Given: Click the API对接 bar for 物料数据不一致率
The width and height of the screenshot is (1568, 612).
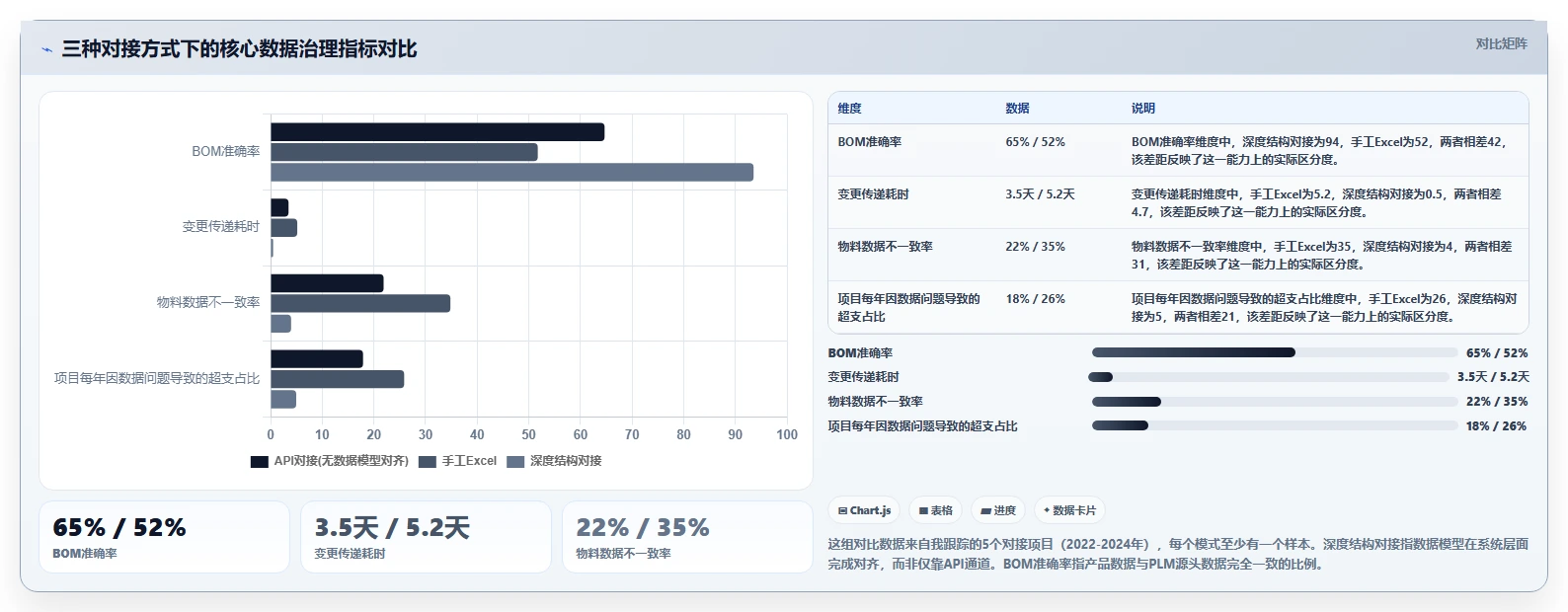Looking at the screenshot, I should pyautogui.click(x=327, y=283).
